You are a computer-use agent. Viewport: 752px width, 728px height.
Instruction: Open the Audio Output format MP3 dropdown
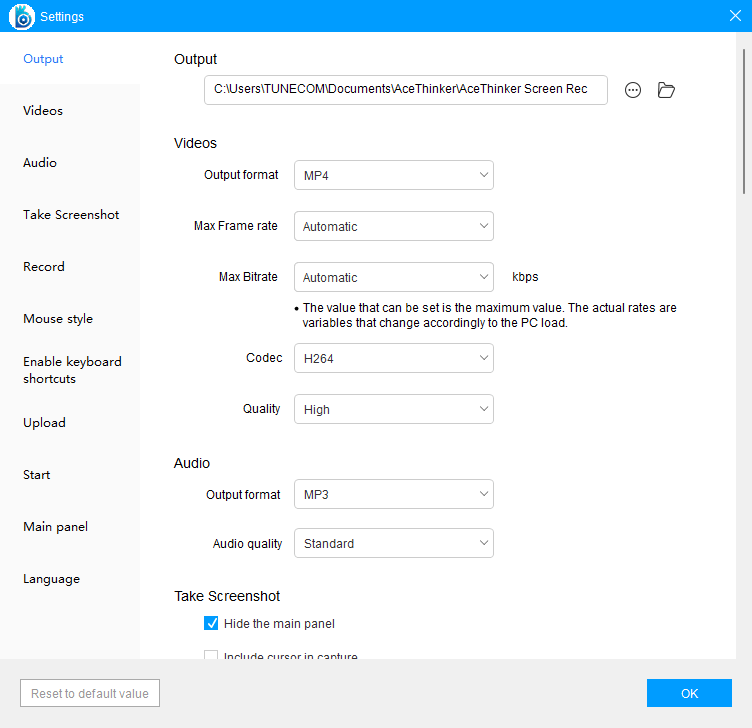(x=394, y=494)
